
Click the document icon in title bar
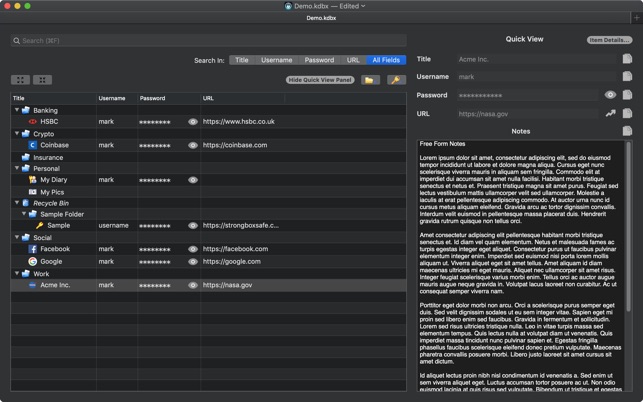pyautogui.click(x=288, y=6)
